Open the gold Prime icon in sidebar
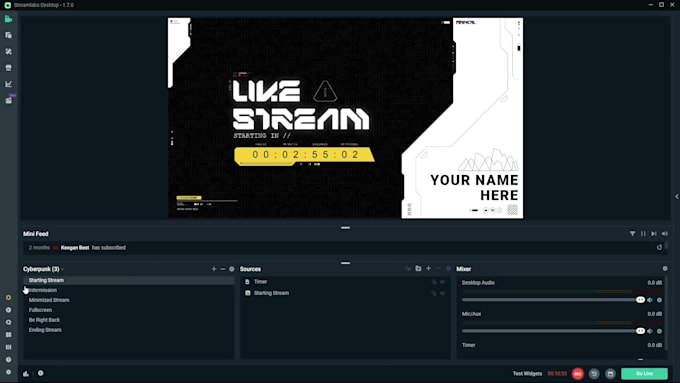Viewport: 680px width, 383px height. (x=8, y=298)
